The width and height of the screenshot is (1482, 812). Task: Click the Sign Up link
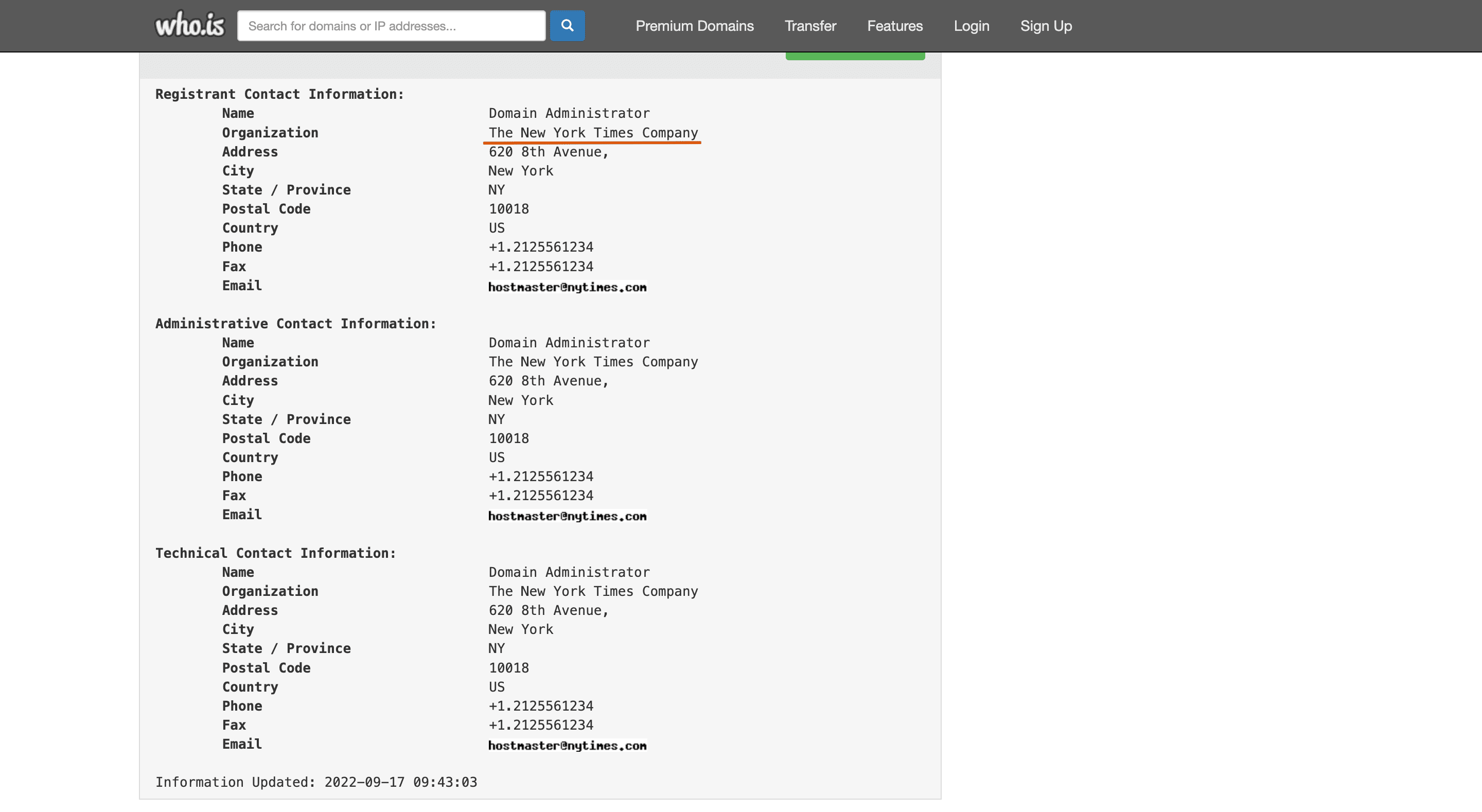(1046, 25)
